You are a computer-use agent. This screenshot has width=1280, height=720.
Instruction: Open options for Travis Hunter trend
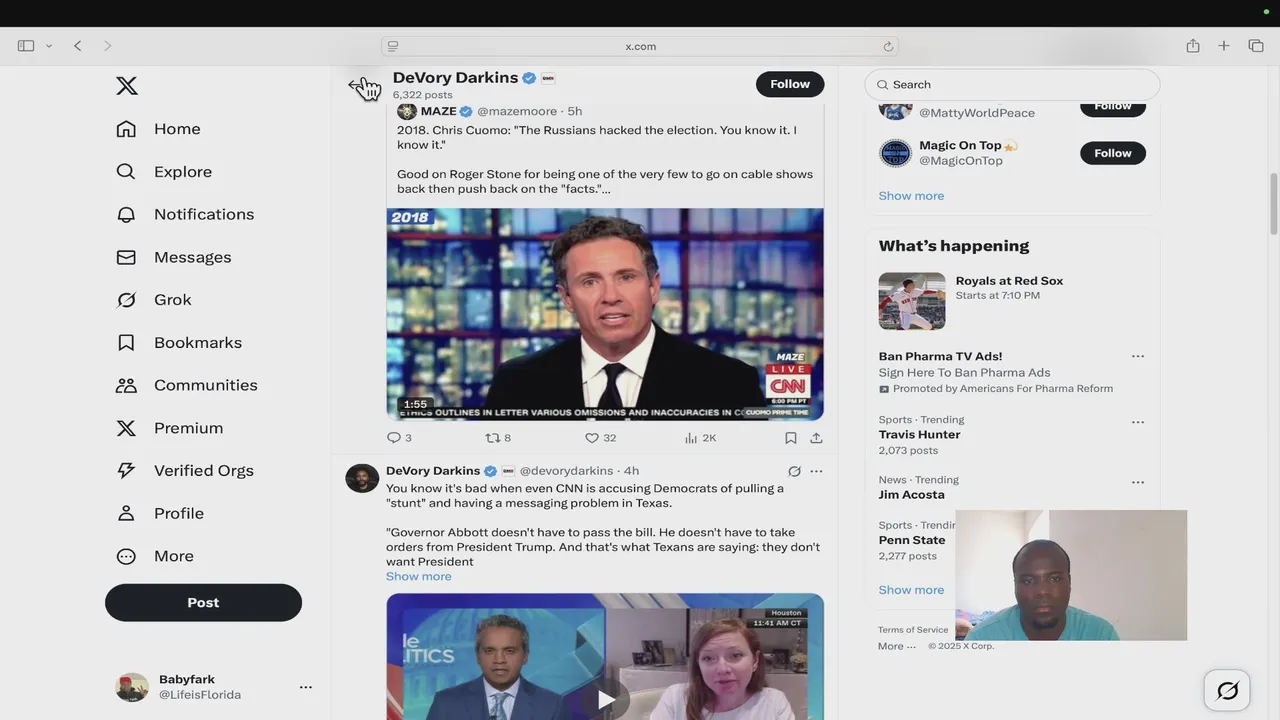click(x=1138, y=422)
